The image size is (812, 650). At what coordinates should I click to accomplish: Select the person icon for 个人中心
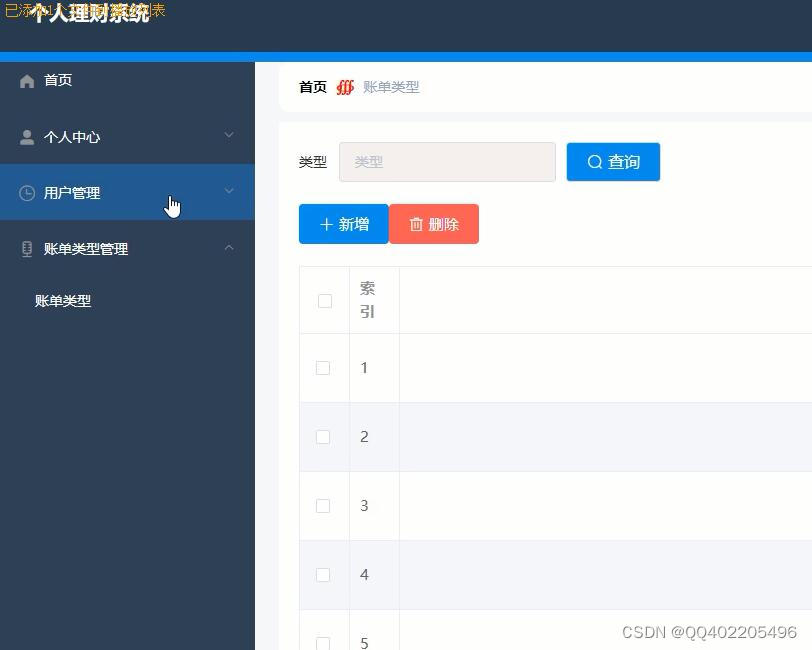pyautogui.click(x=26, y=136)
